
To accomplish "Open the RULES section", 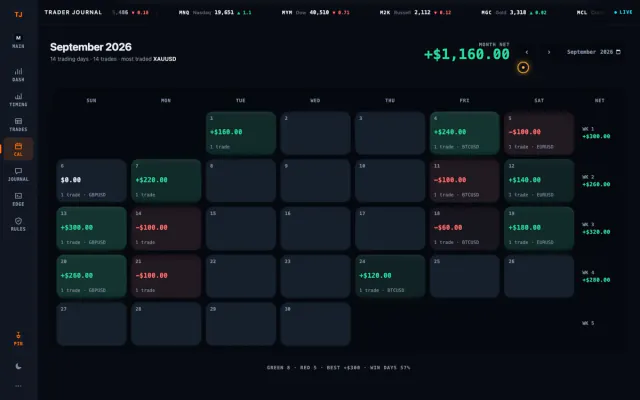I will pyautogui.click(x=18, y=224).
